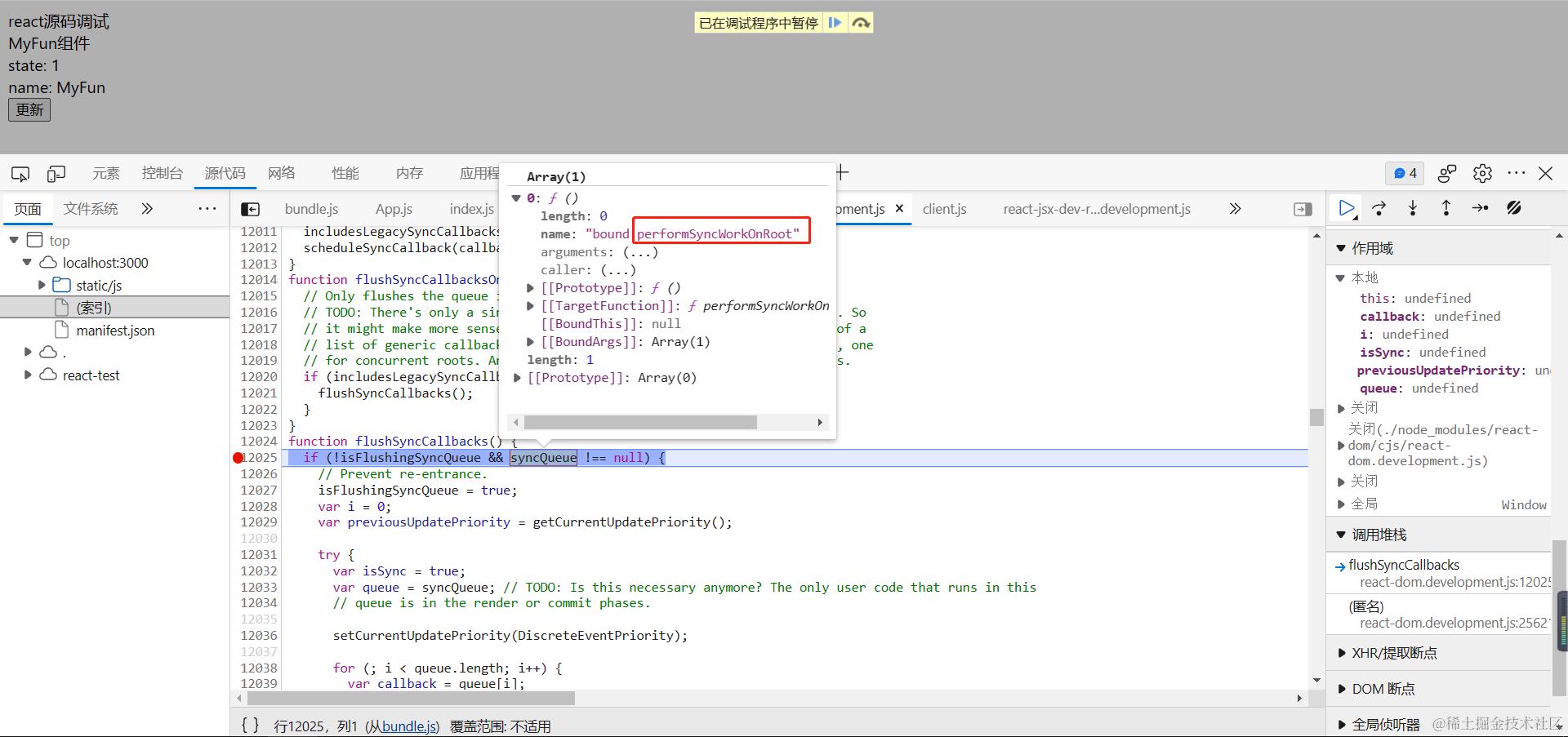Select the 源代码 tab
The height and width of the screenshot is (737, 1568).
coord(225,173)
